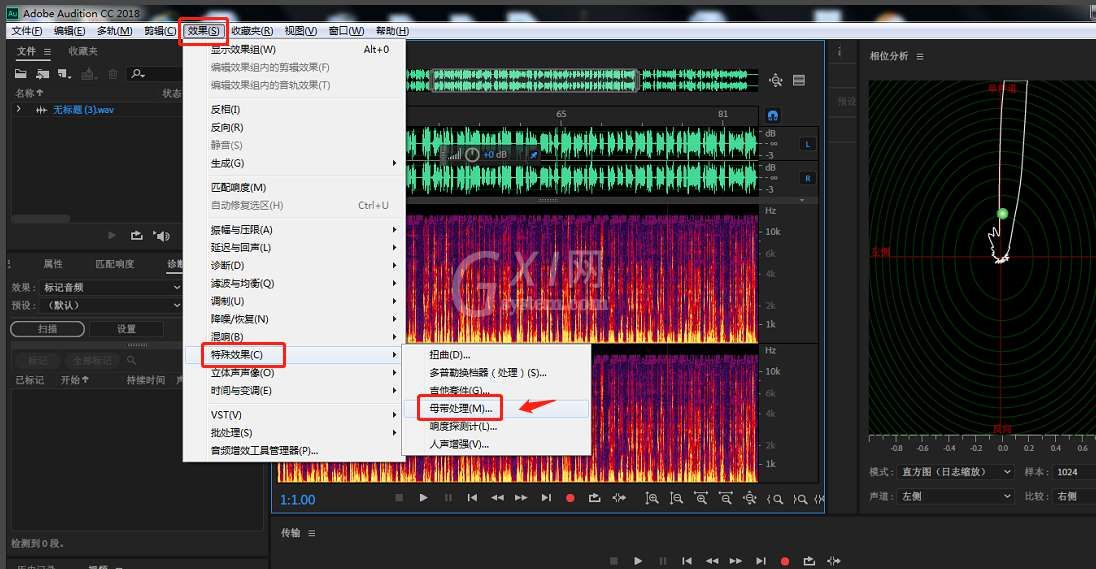The width and height of the screenshot is (1096, 569).
Task: Click the search magnifier in Files panel
Action: click(137, 73)
